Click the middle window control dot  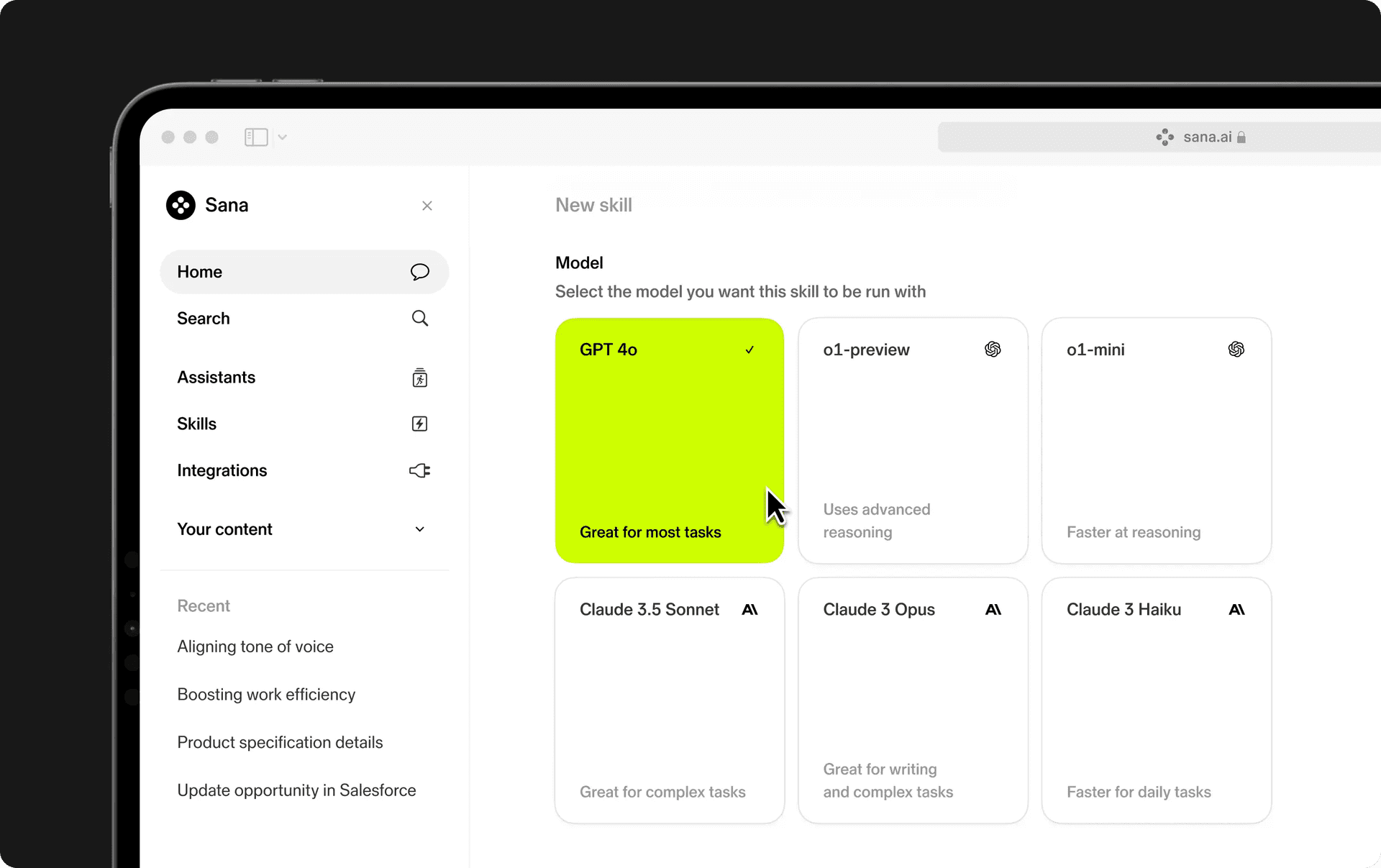[190, 137]
